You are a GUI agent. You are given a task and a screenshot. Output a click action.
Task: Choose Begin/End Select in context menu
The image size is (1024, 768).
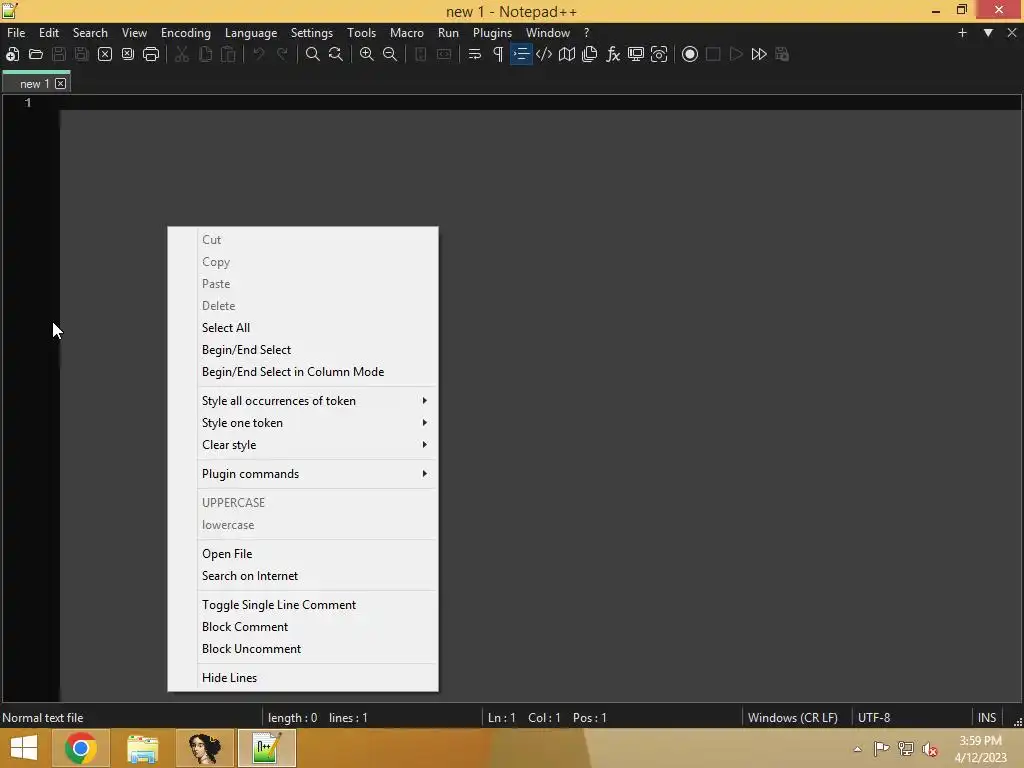[x=303, y=350]
